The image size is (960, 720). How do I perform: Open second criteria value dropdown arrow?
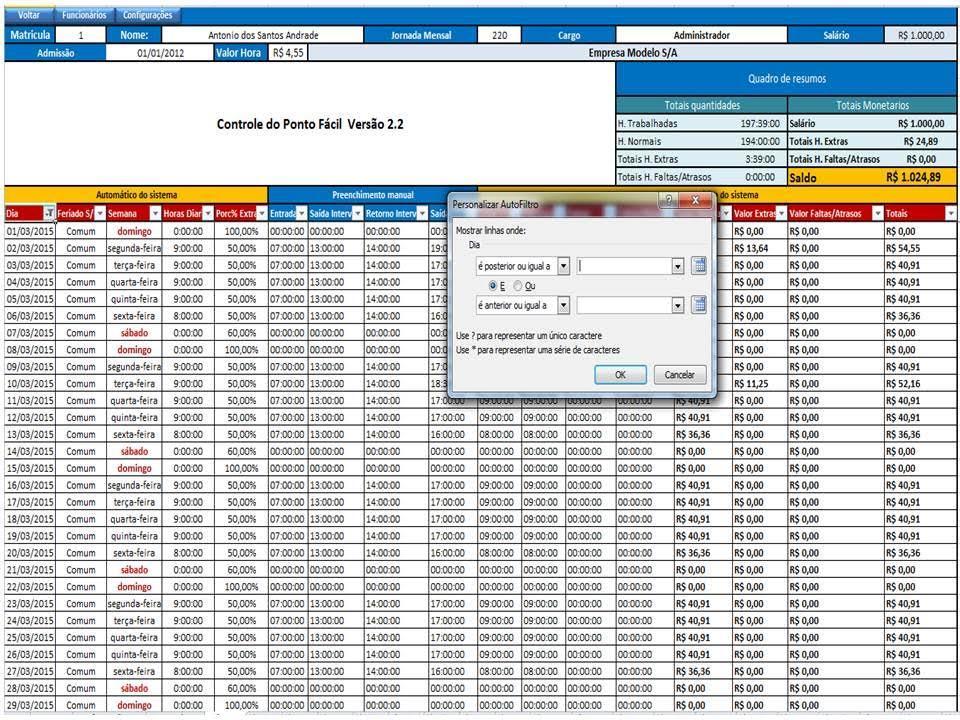[x=677, y=305]
